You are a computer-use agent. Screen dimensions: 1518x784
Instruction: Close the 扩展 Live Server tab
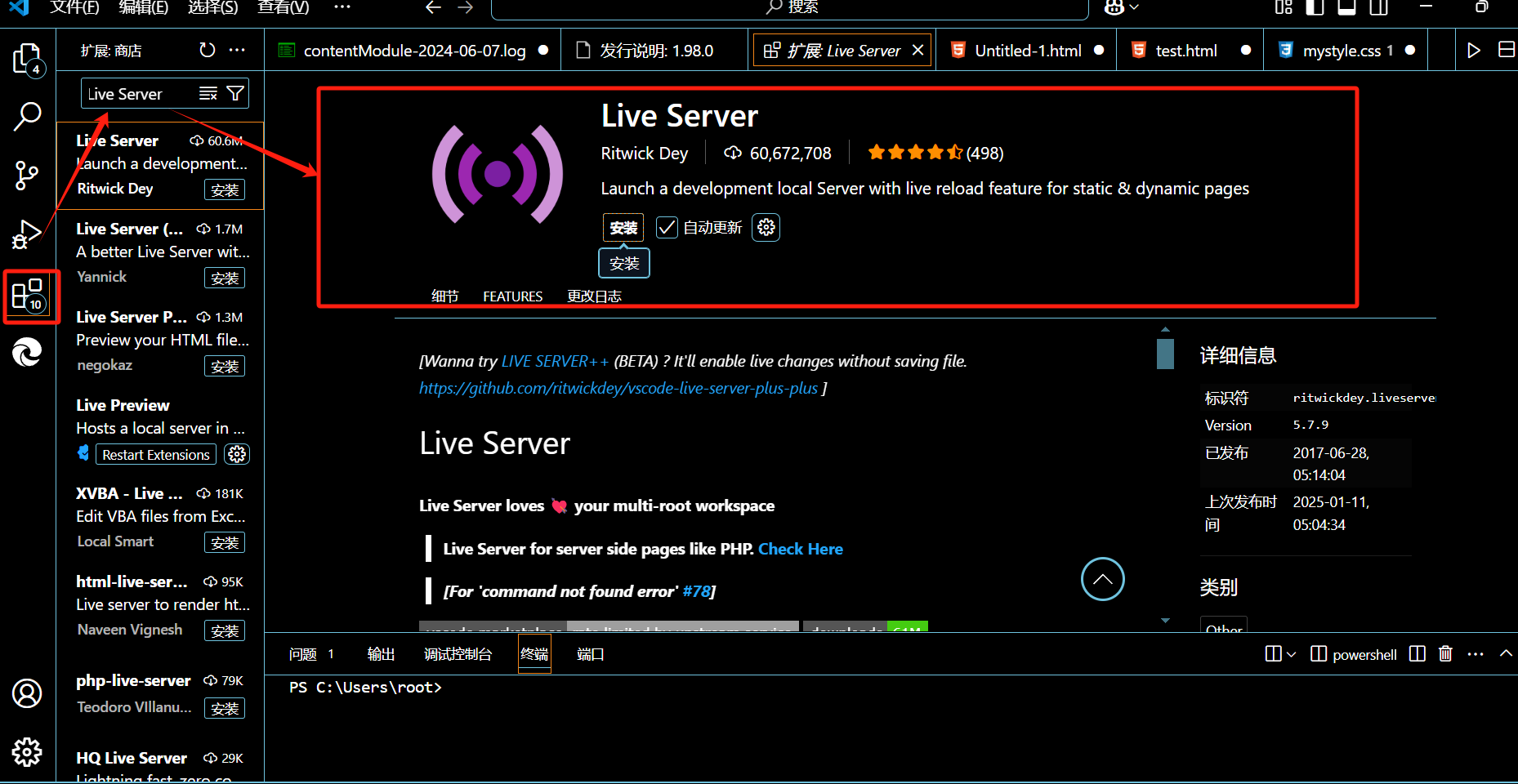point(917,51)
